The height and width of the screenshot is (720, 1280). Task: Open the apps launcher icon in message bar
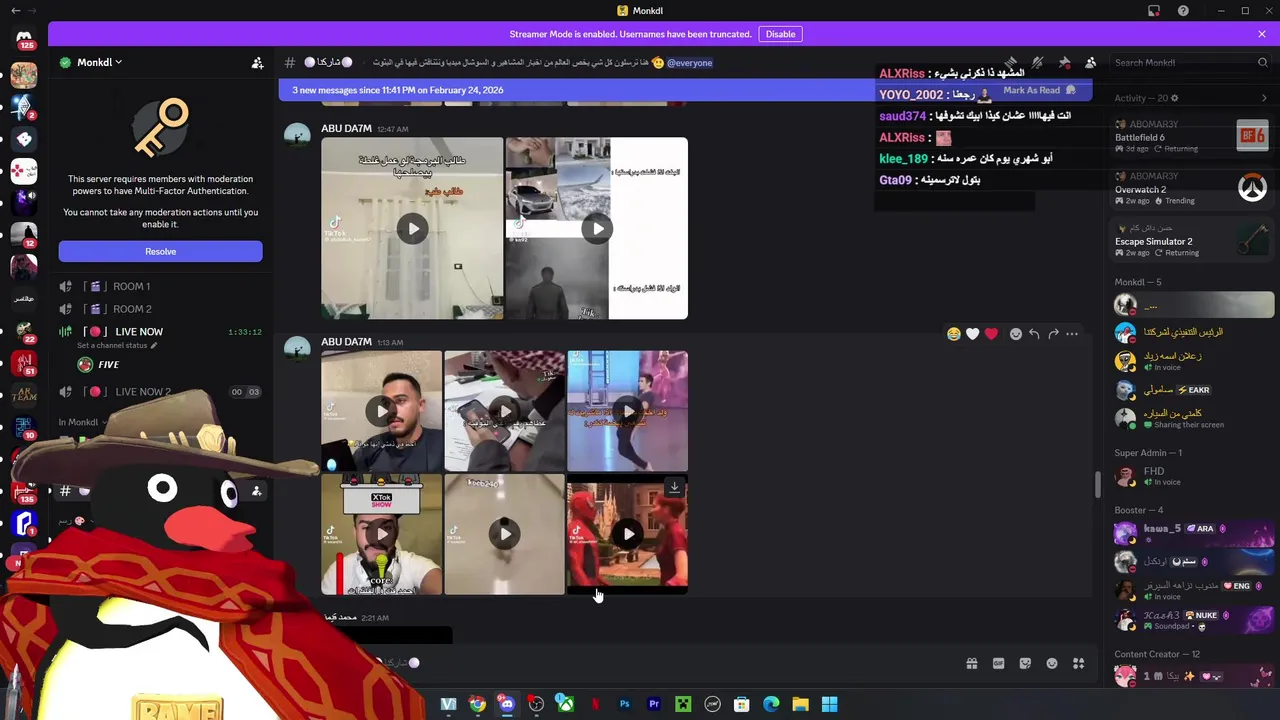(1078, 663)
